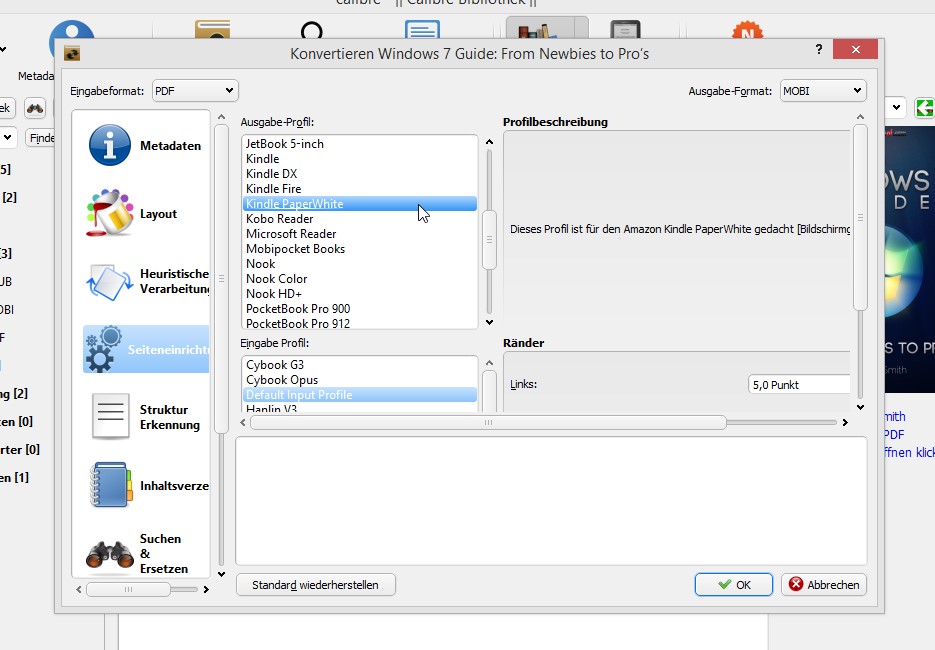
Task: Select Cybook G3 input profile
Action: (360, 364)
